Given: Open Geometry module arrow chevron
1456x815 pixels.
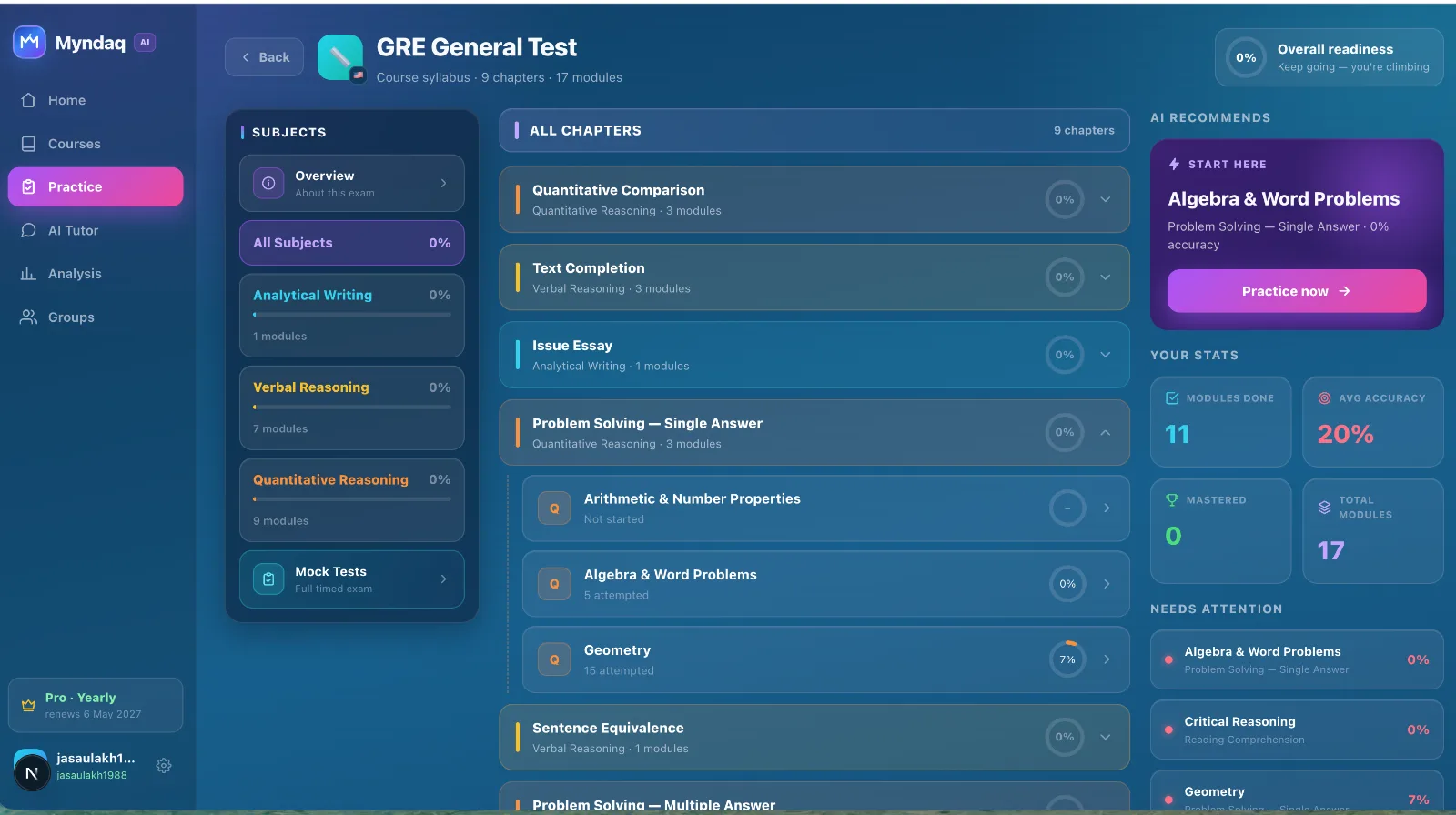Looking at the screenshot, I should click(x=1107, y=659).
